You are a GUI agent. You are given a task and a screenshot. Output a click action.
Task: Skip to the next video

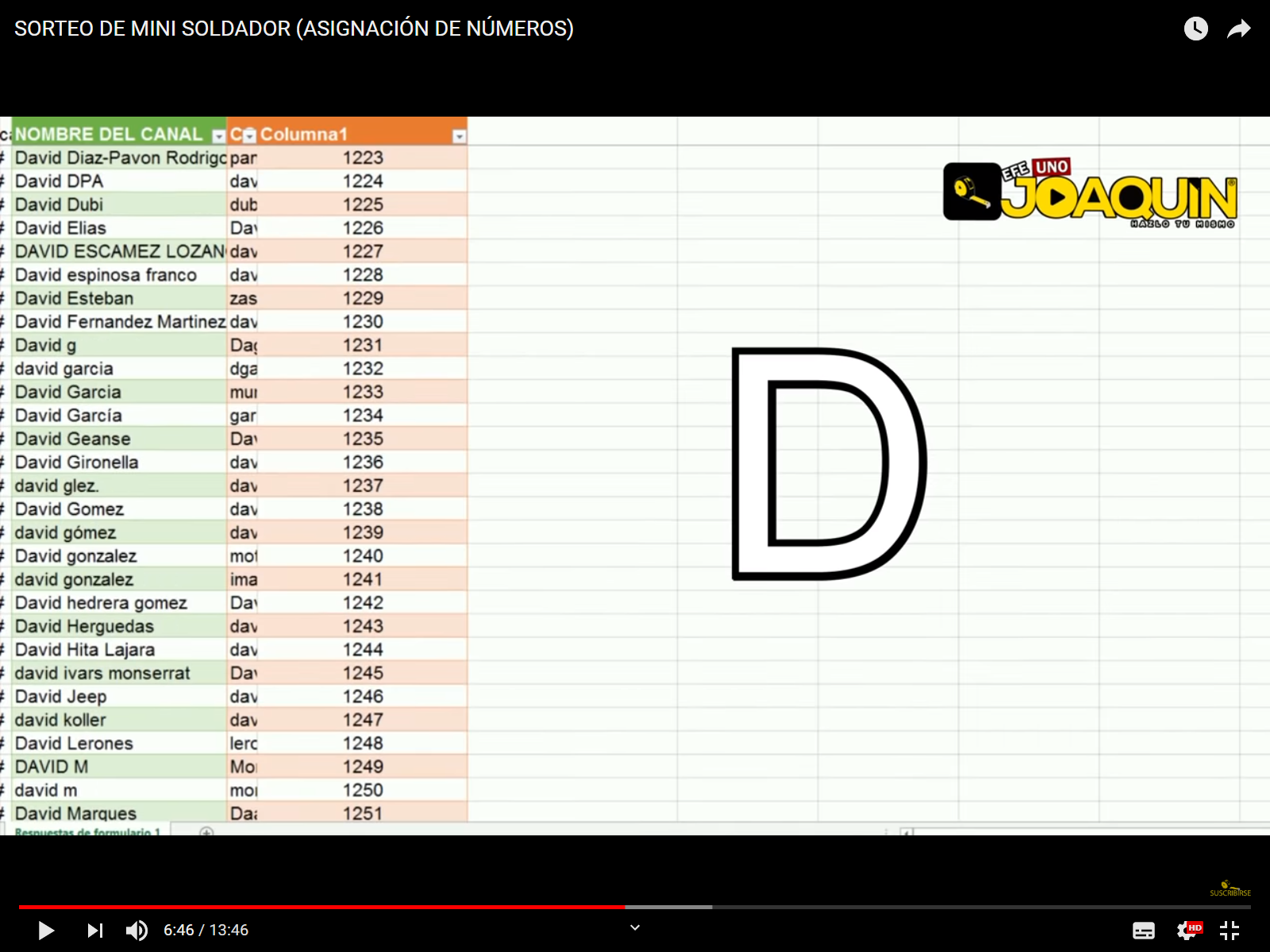(x=94, y=930)
